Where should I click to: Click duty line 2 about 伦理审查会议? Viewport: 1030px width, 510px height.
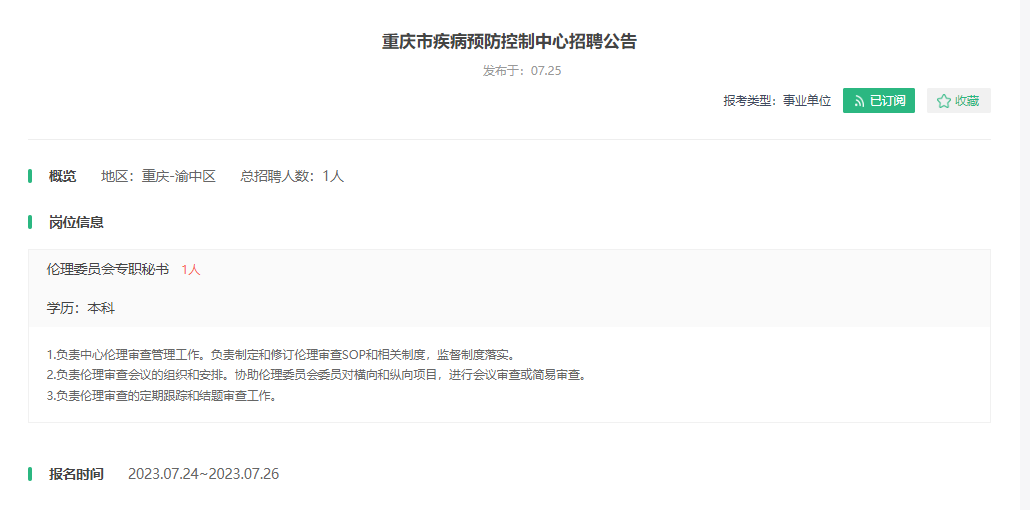click(x=316, y=375)
